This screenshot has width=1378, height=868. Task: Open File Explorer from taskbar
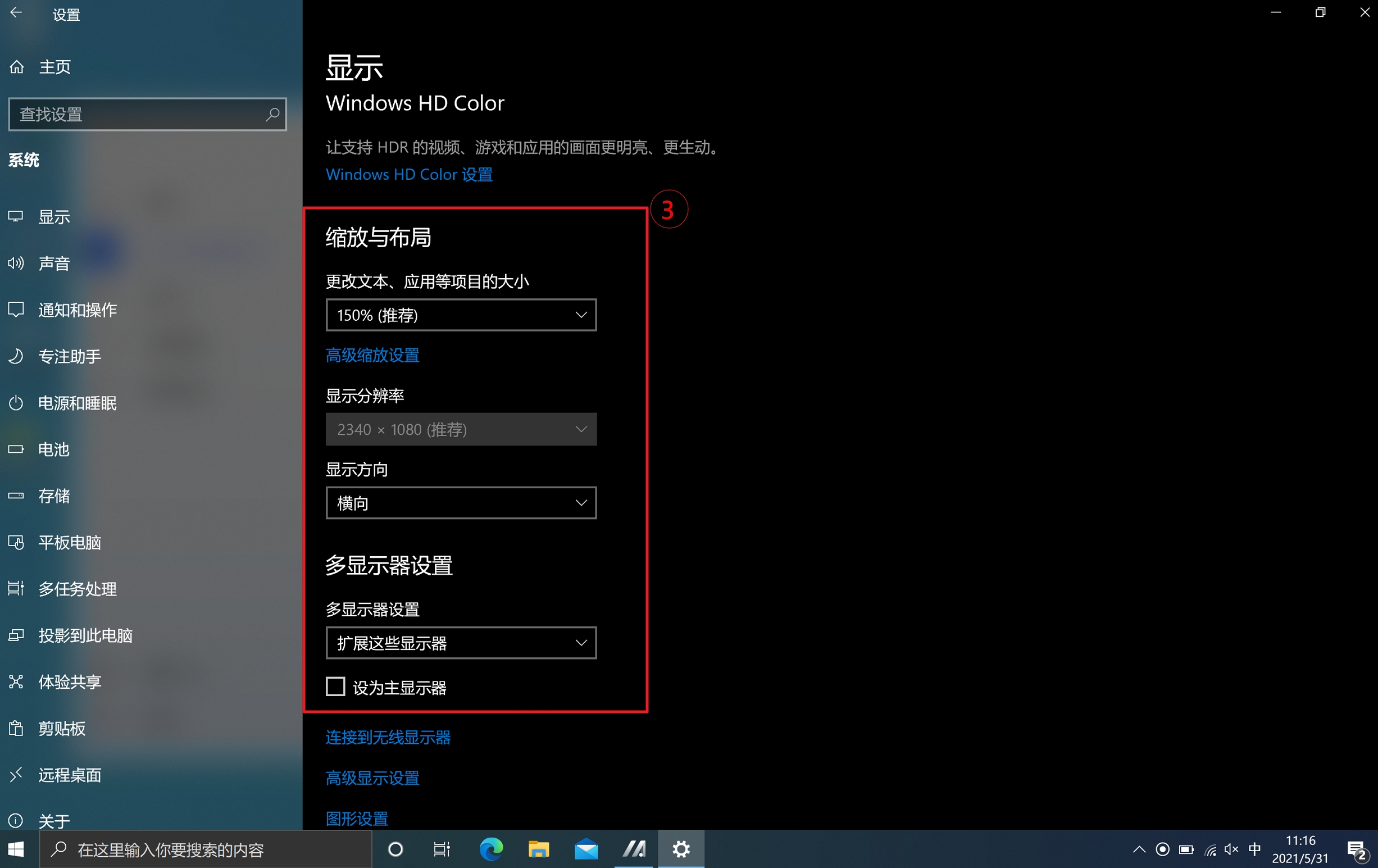click(539, 849)
